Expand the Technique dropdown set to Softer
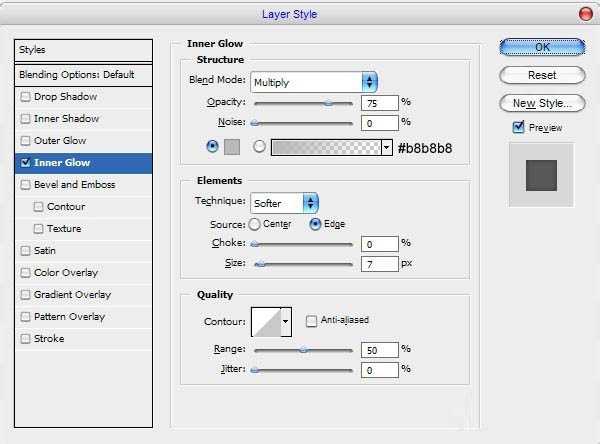This screenshot has width=600, height=444. (284, 202)
